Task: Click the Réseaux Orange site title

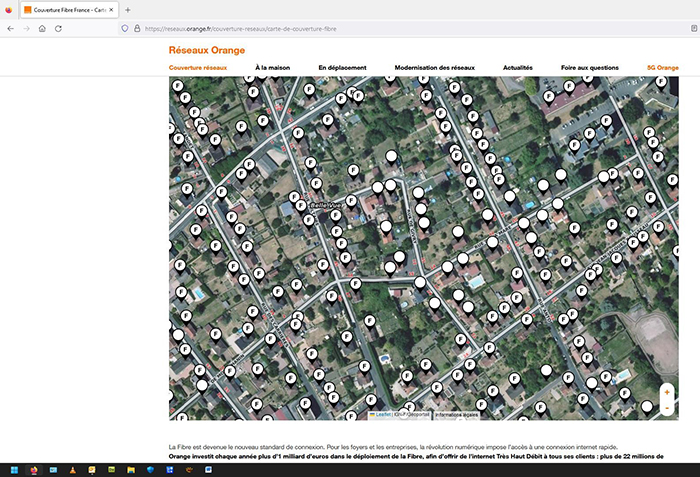Action: pyautogui.click(x=207, y=50)
